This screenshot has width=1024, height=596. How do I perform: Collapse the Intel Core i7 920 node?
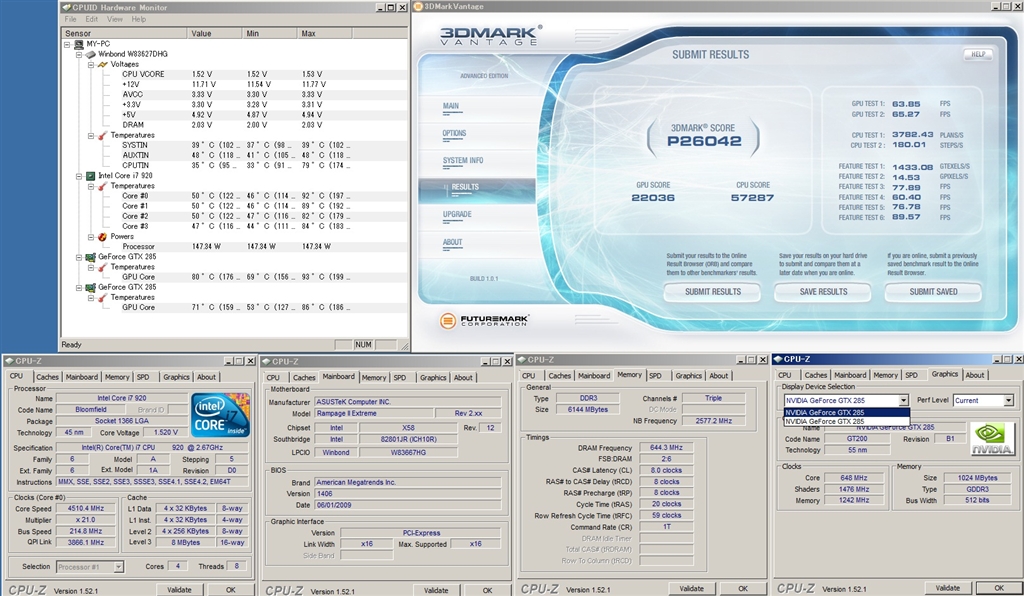pyautogui.click(x=80, y=176)
